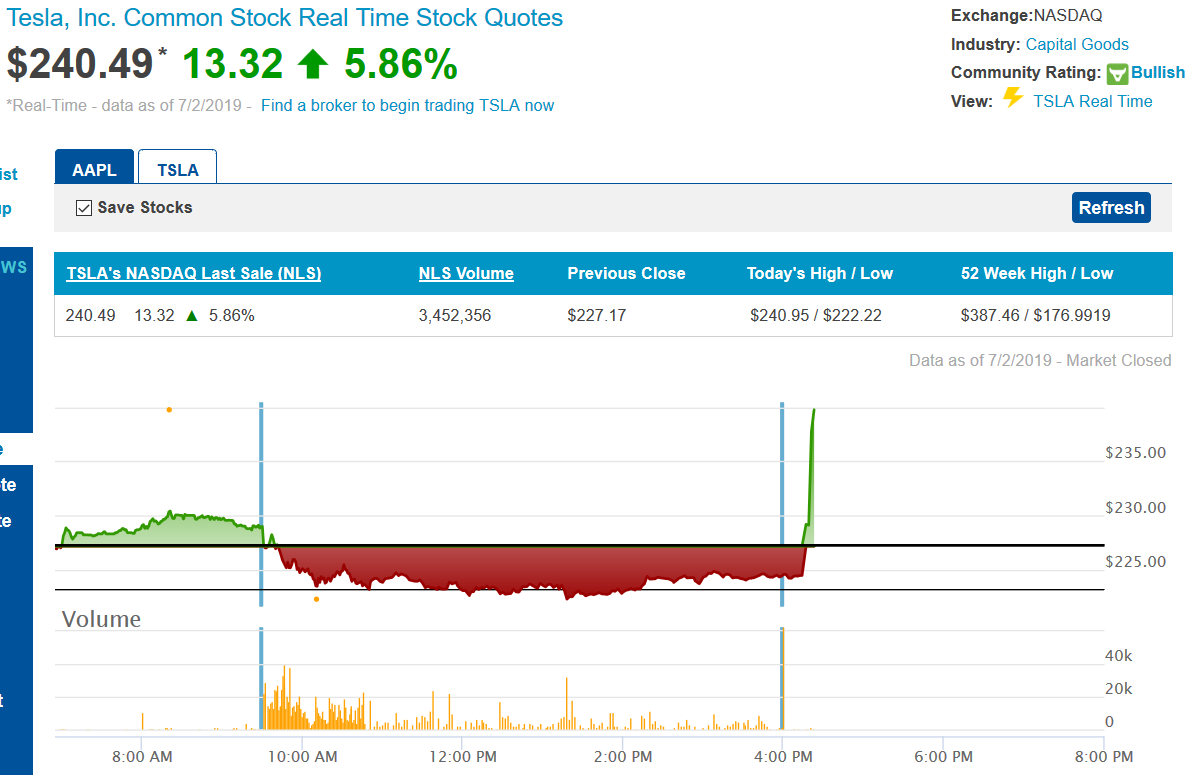Viewport: 1188px width, 775px height.
Task: Open the TSLA's NASDAQ Last Sale (NLS) header link
Action: point(194,273)
